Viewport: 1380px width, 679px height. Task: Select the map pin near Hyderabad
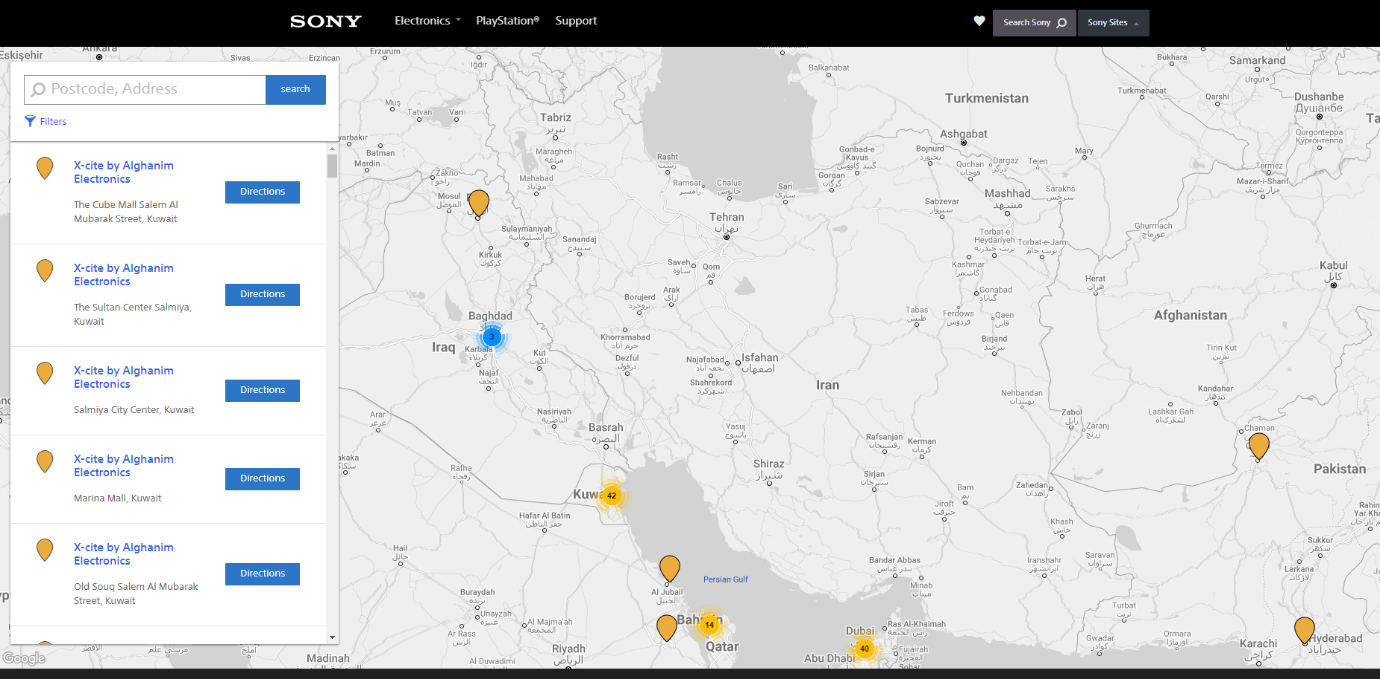pos(1304,629)
